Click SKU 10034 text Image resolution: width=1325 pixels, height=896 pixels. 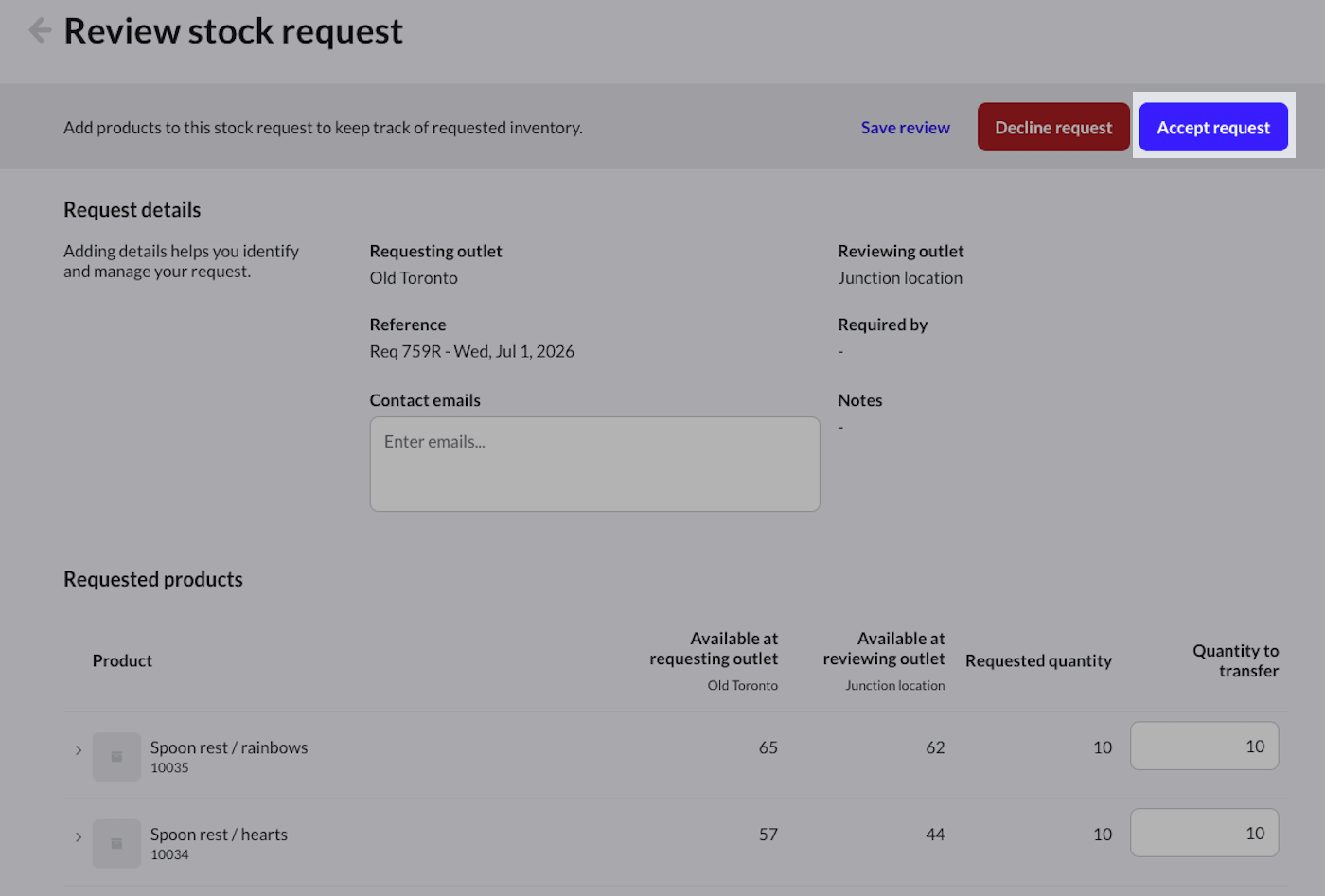[x=169, y=855]
